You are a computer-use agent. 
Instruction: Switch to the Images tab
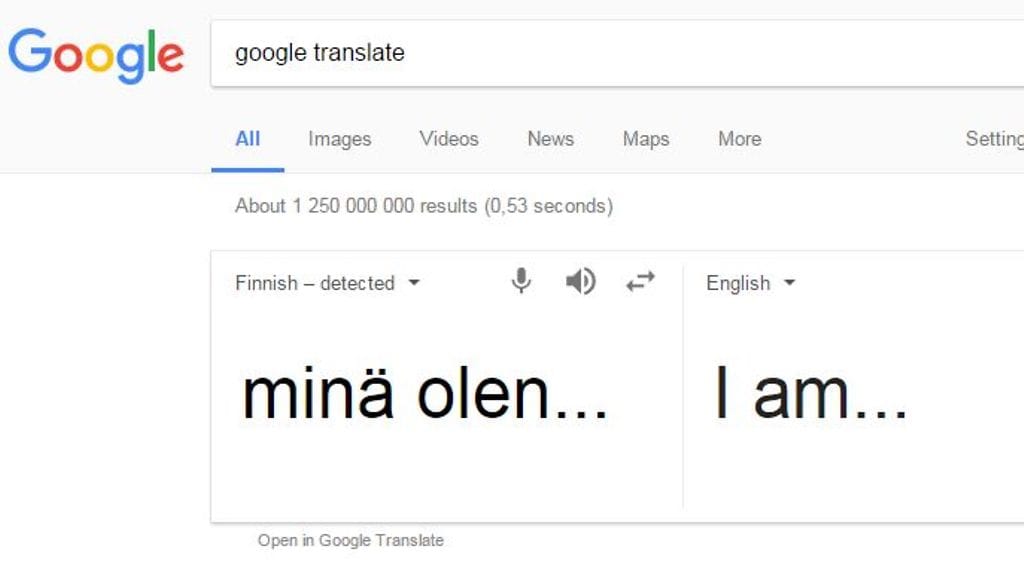click(x=339, y=139)
